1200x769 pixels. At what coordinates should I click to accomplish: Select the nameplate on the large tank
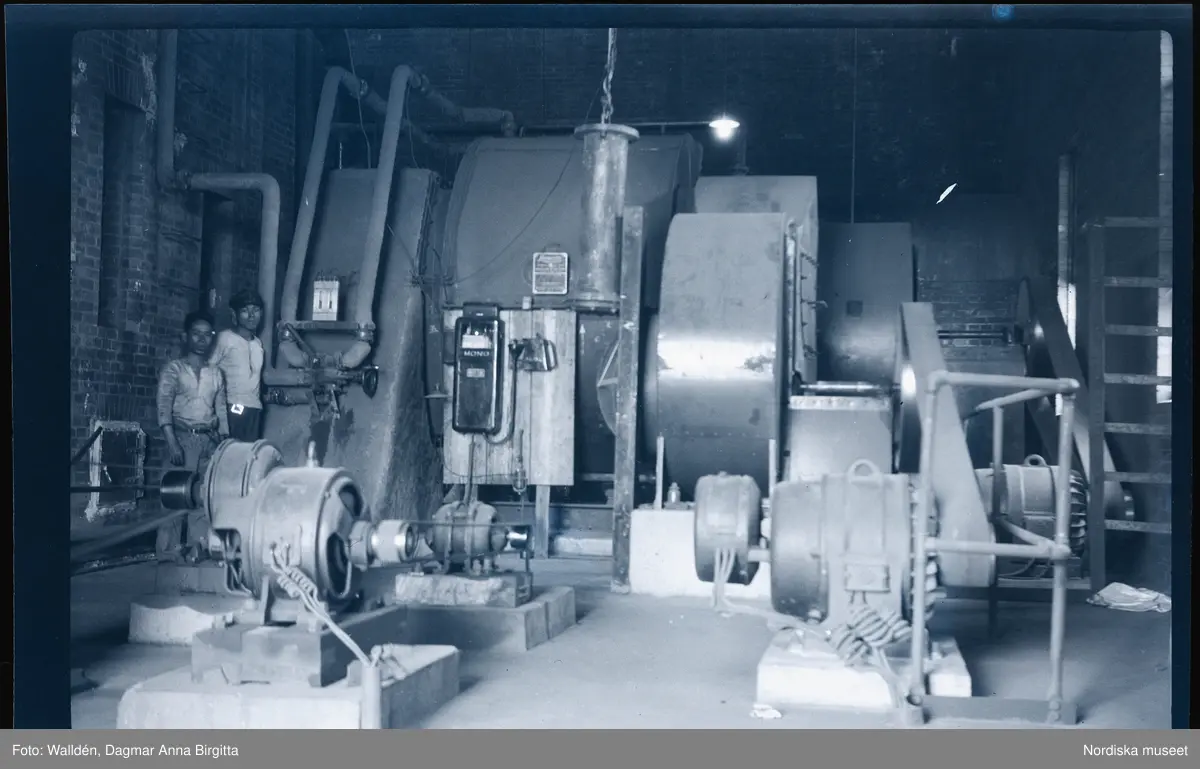pyautogui.click(x=549, y=273)
